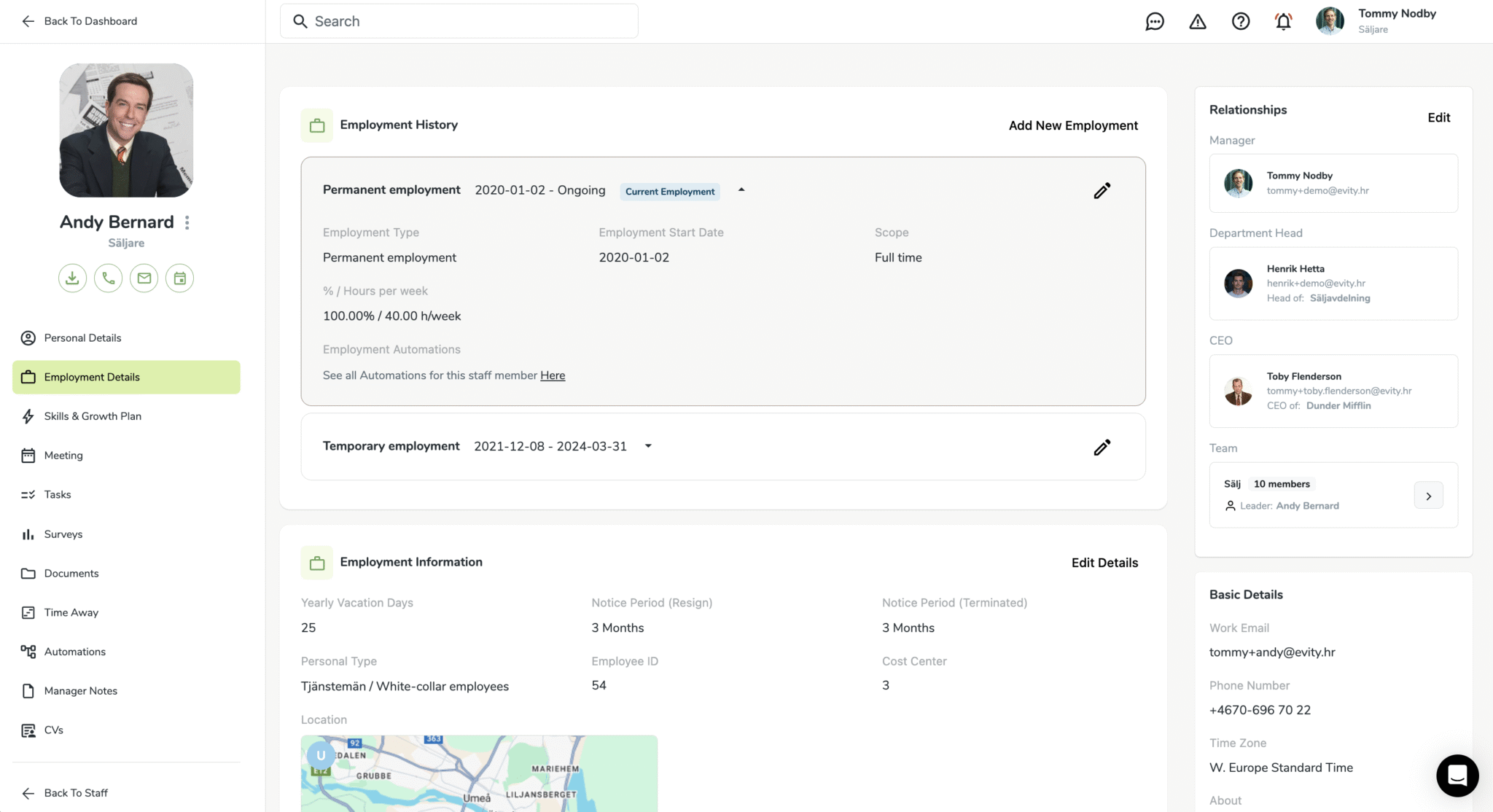Edit the Temporary employment entry with pencil
Image resolution: width=1493 pixels, height=812 pixels.
click(x=1102, y=447)
